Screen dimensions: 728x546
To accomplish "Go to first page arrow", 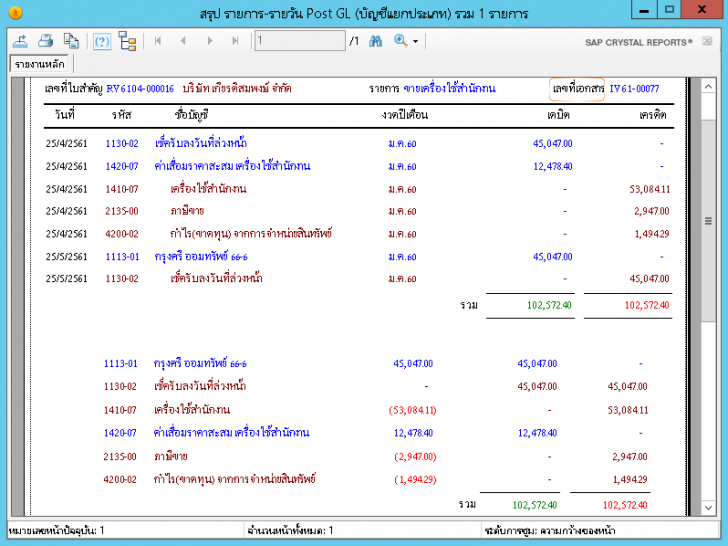I will (x=158, y=41).
